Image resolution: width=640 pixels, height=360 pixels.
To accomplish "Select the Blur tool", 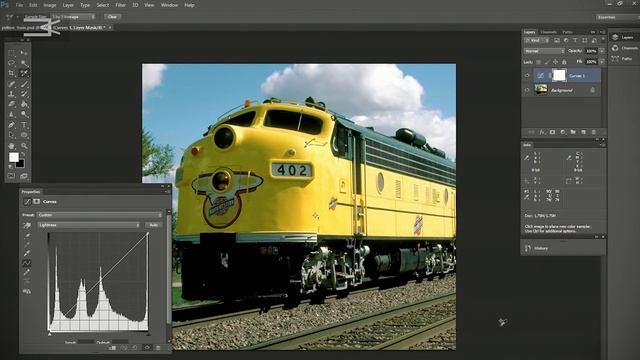I will click(x=11, y=115).
